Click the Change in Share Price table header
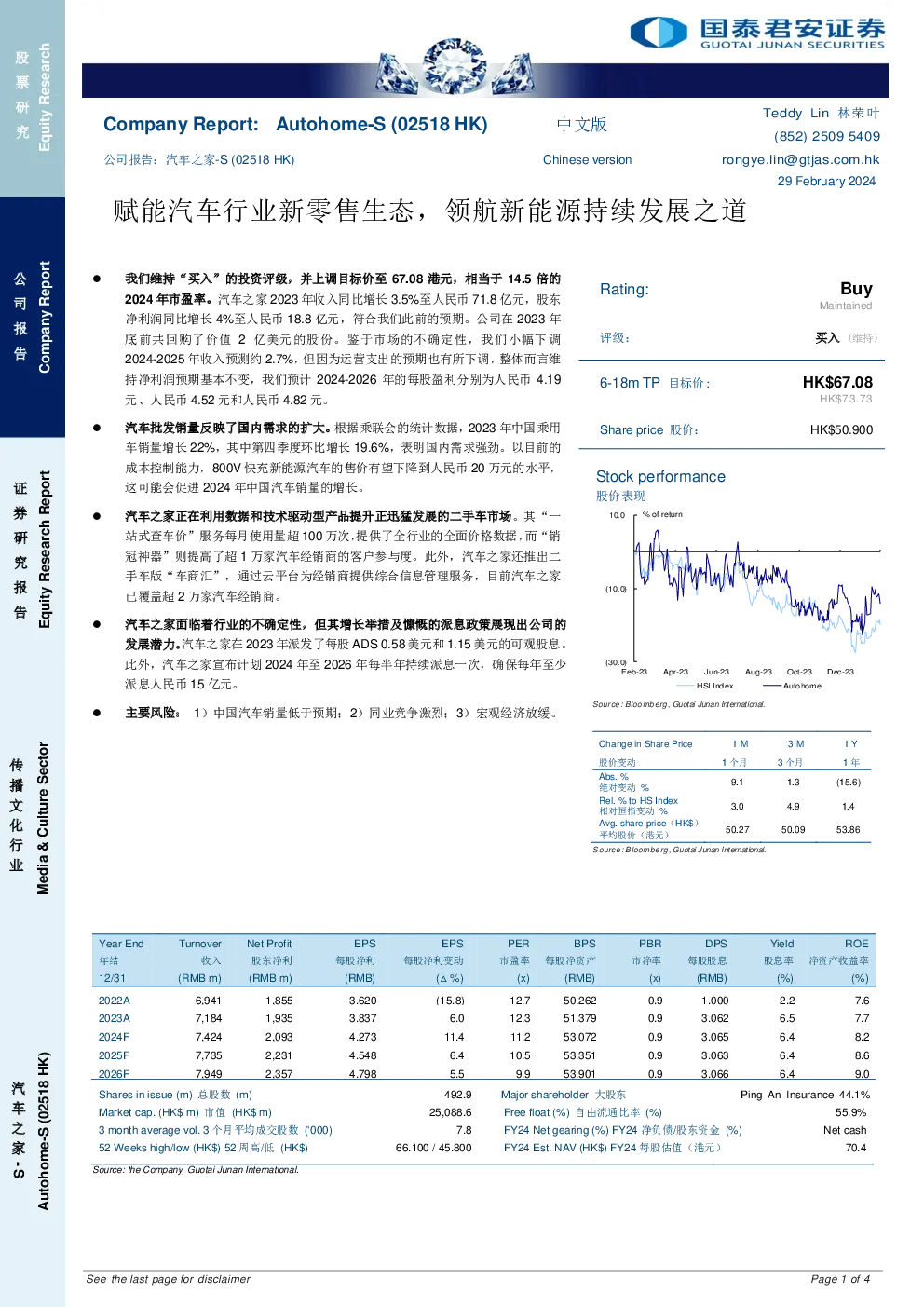This screenshot has width=924, height=1307. click(645, 744)
